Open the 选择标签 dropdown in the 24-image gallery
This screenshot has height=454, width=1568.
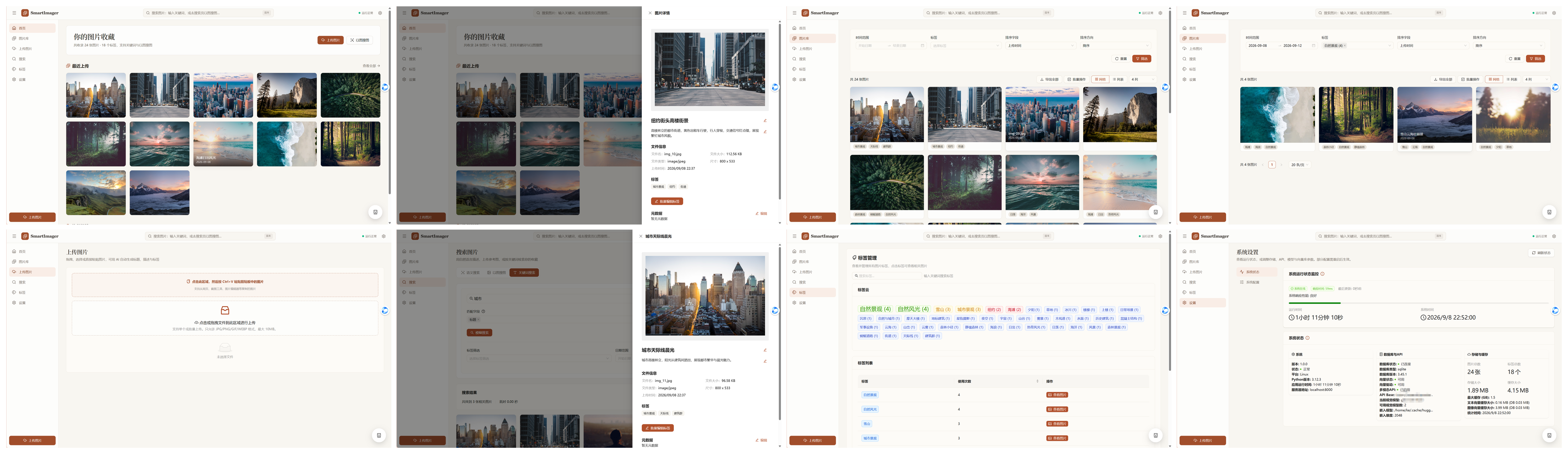point(965,46)
